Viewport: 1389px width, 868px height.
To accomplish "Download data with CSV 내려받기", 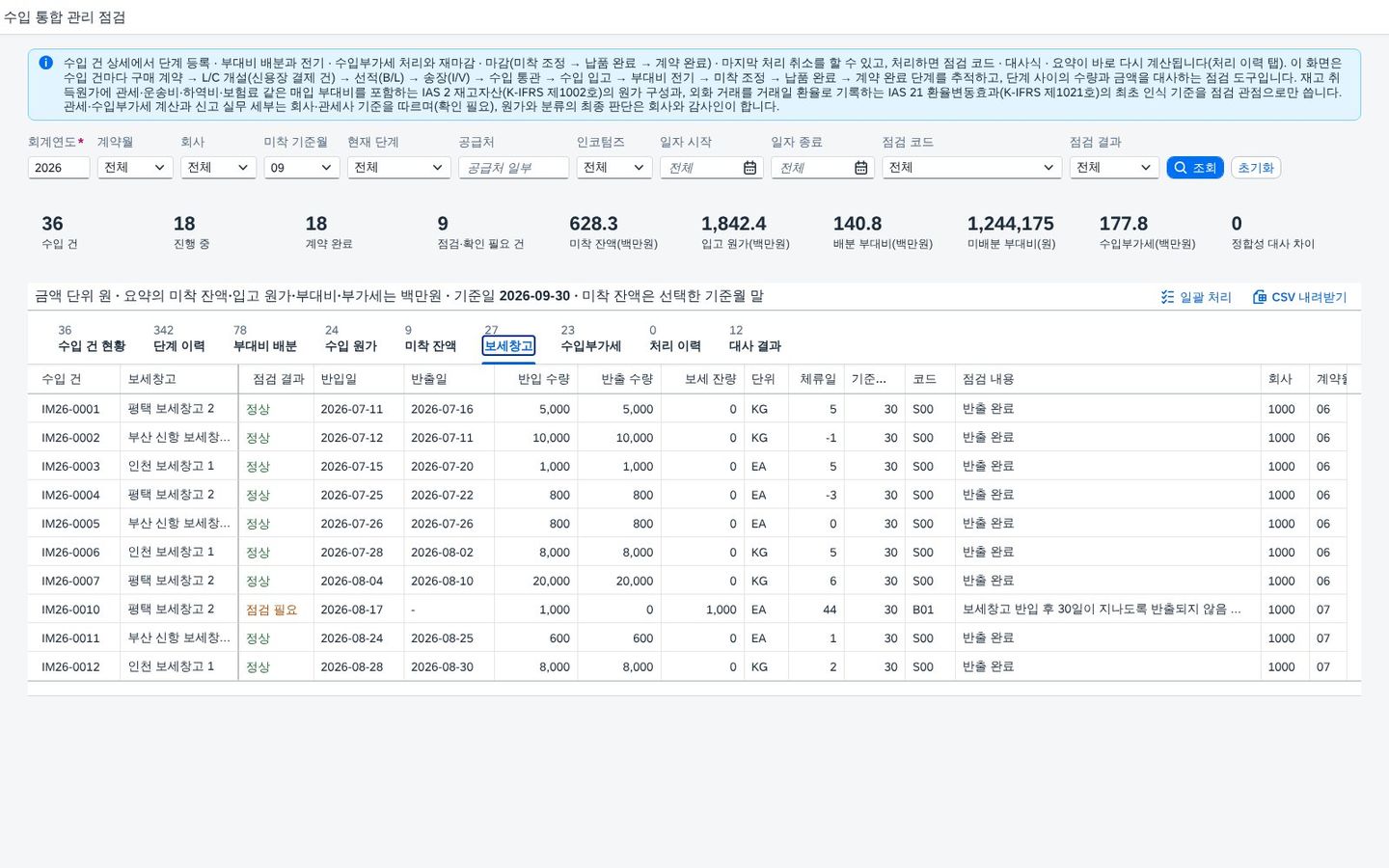I will (1299, 297).
